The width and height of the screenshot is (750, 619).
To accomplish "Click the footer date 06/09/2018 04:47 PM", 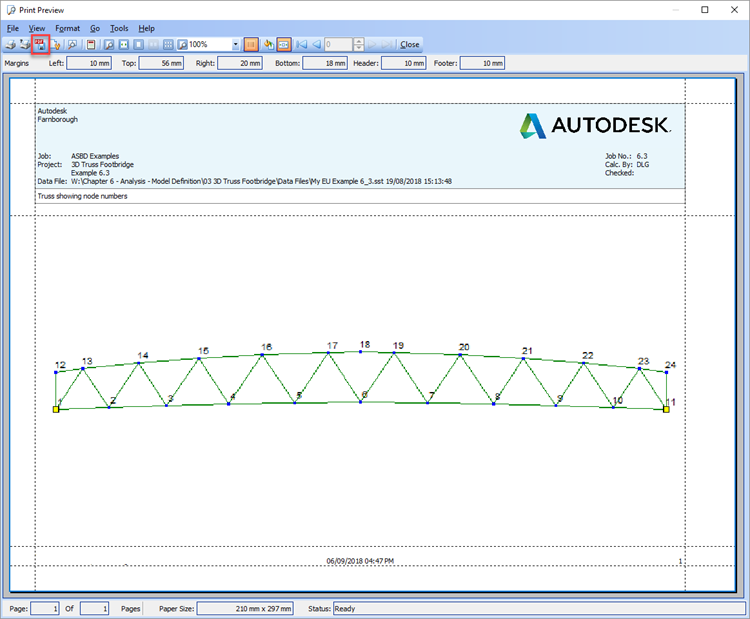I will (x=360, y=561).
